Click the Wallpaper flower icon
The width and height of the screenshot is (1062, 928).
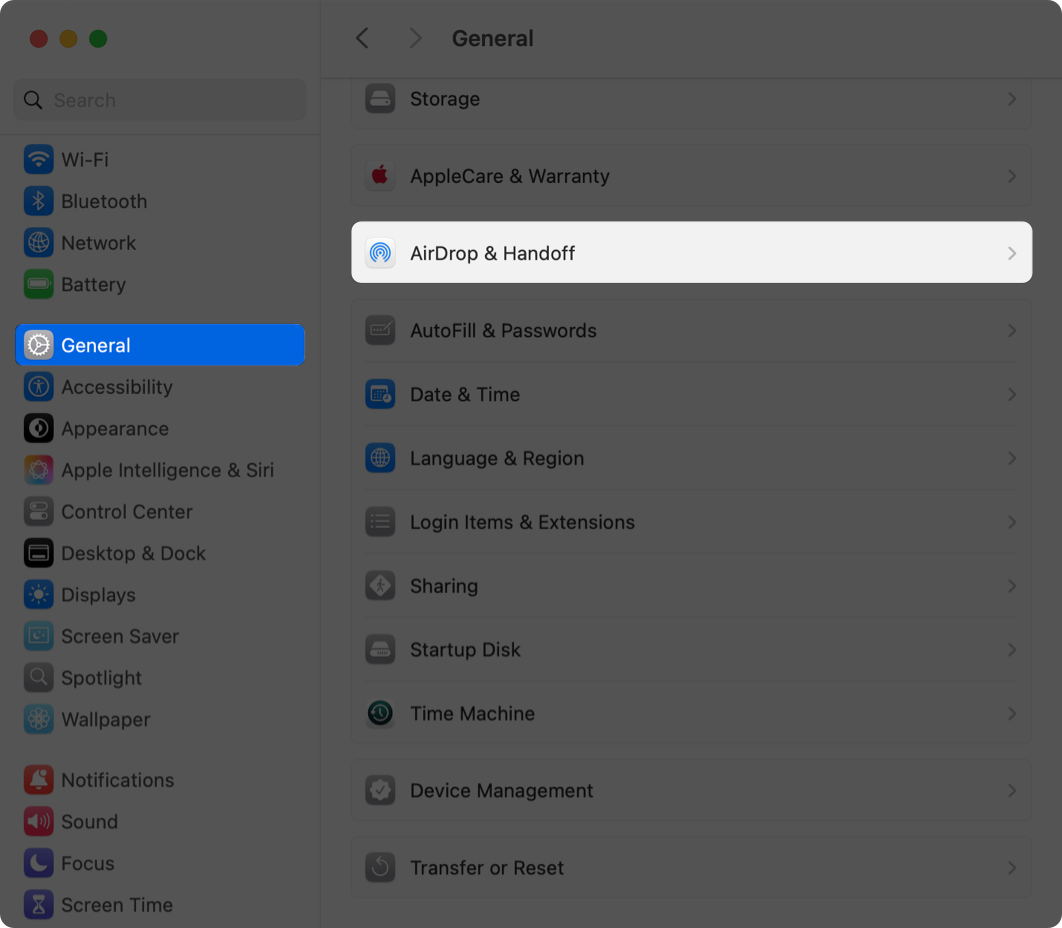(39, 719)
